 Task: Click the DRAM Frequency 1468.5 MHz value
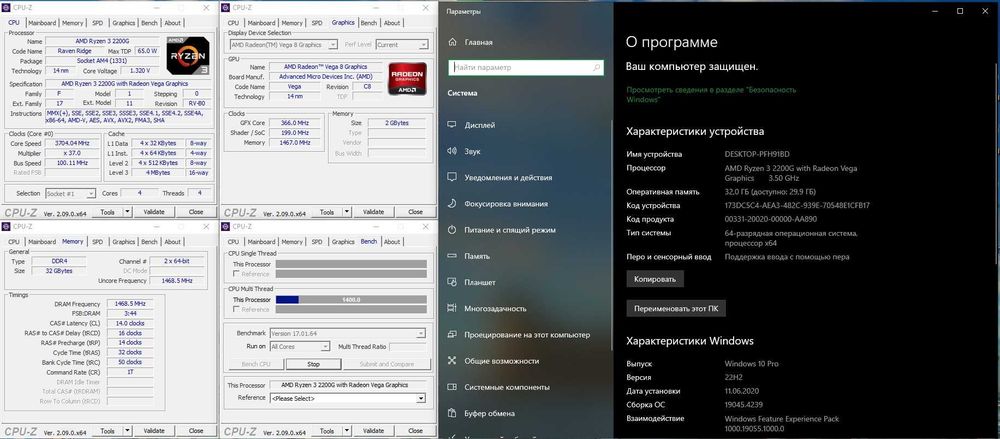pyautogui.click(x=129, y=304)
